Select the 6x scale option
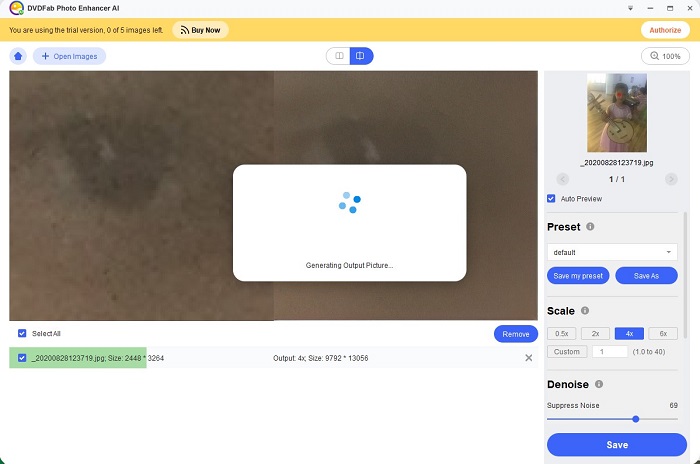This screenshot has height=464, width=700. (662, 333)
